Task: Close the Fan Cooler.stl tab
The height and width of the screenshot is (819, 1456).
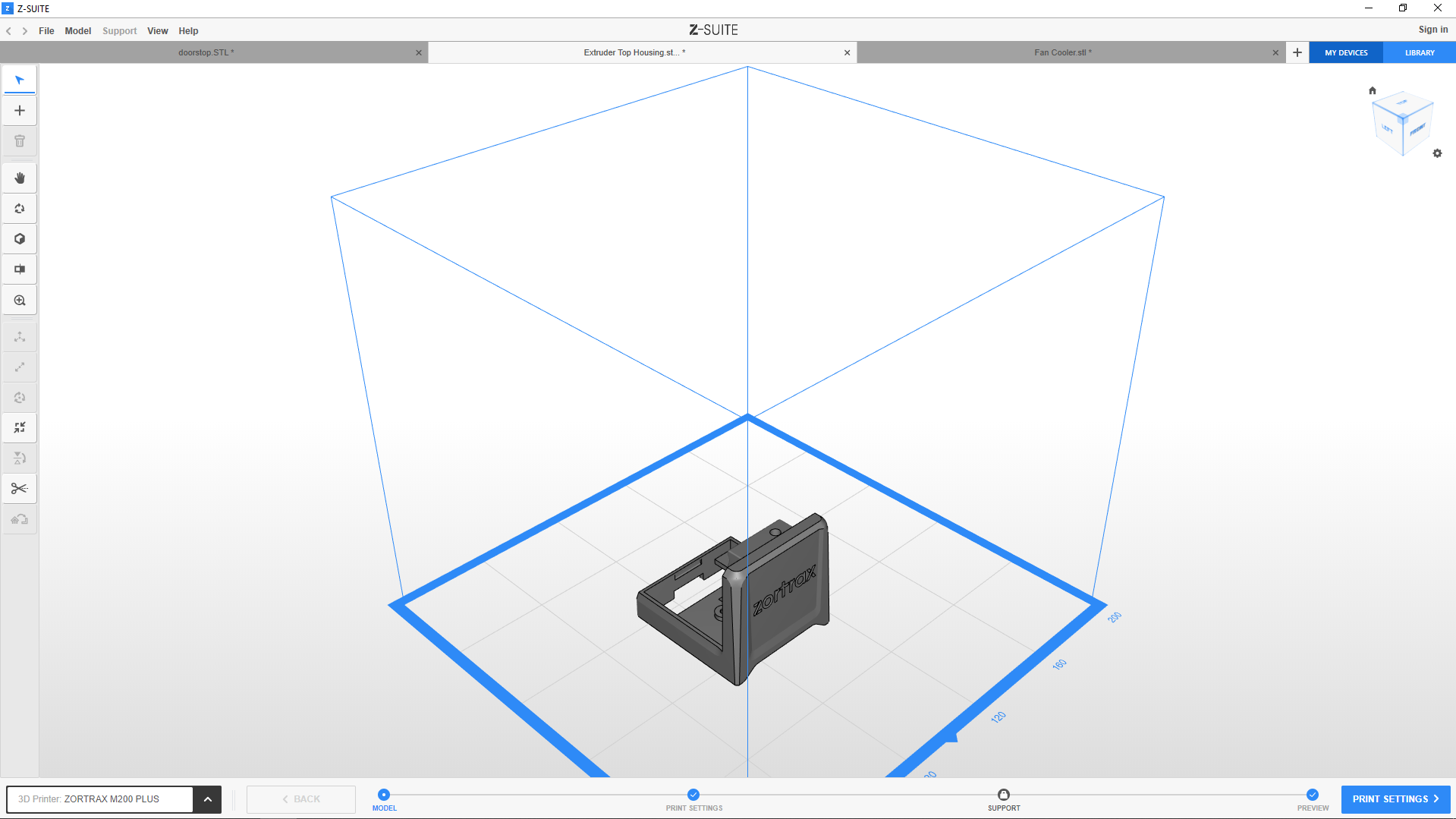Action: point(1275,53)
